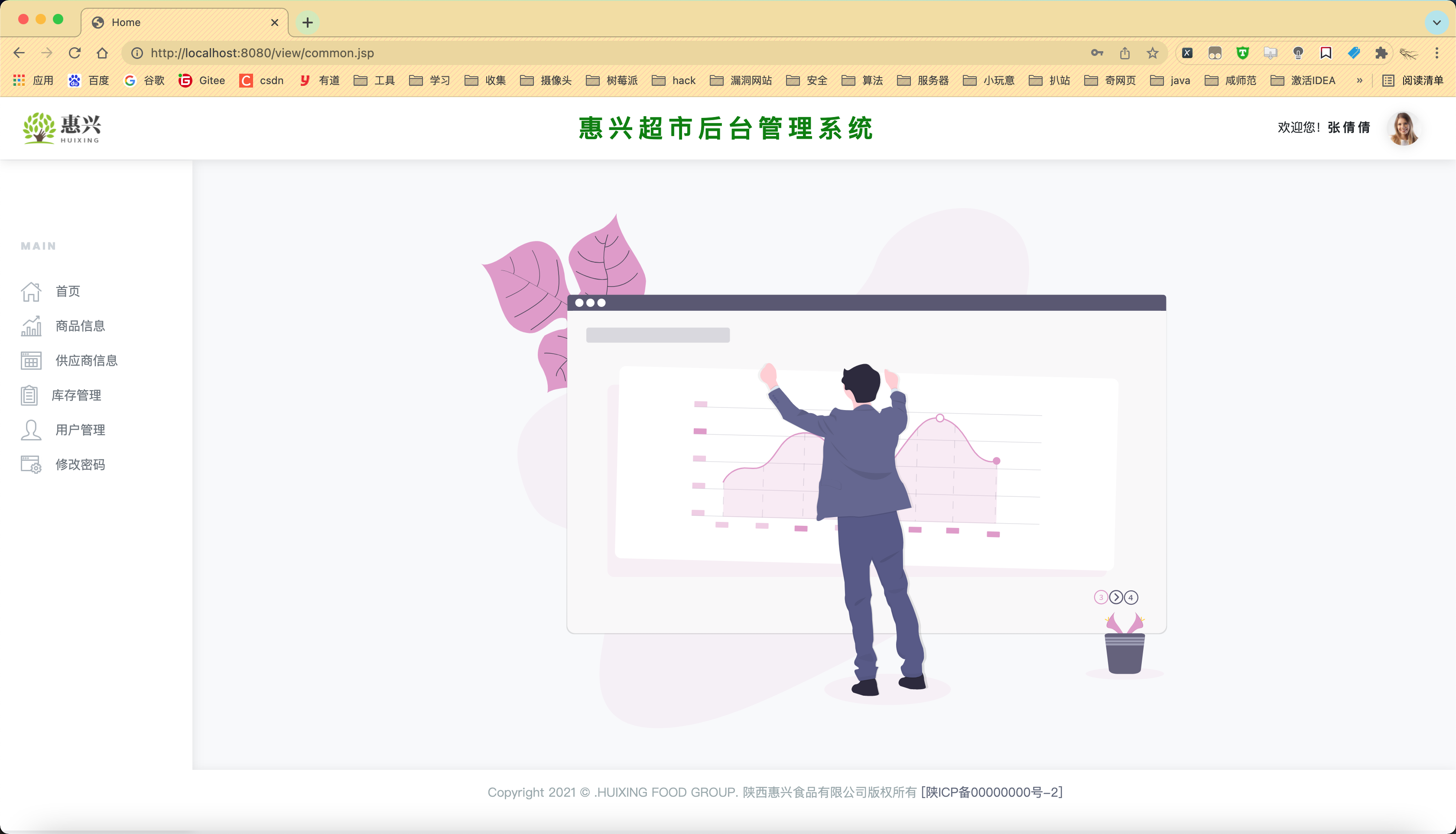Open 首页 in the sidebar
Screen dimensions: 1456x834
pyautogui.click(x=68, y=292)
